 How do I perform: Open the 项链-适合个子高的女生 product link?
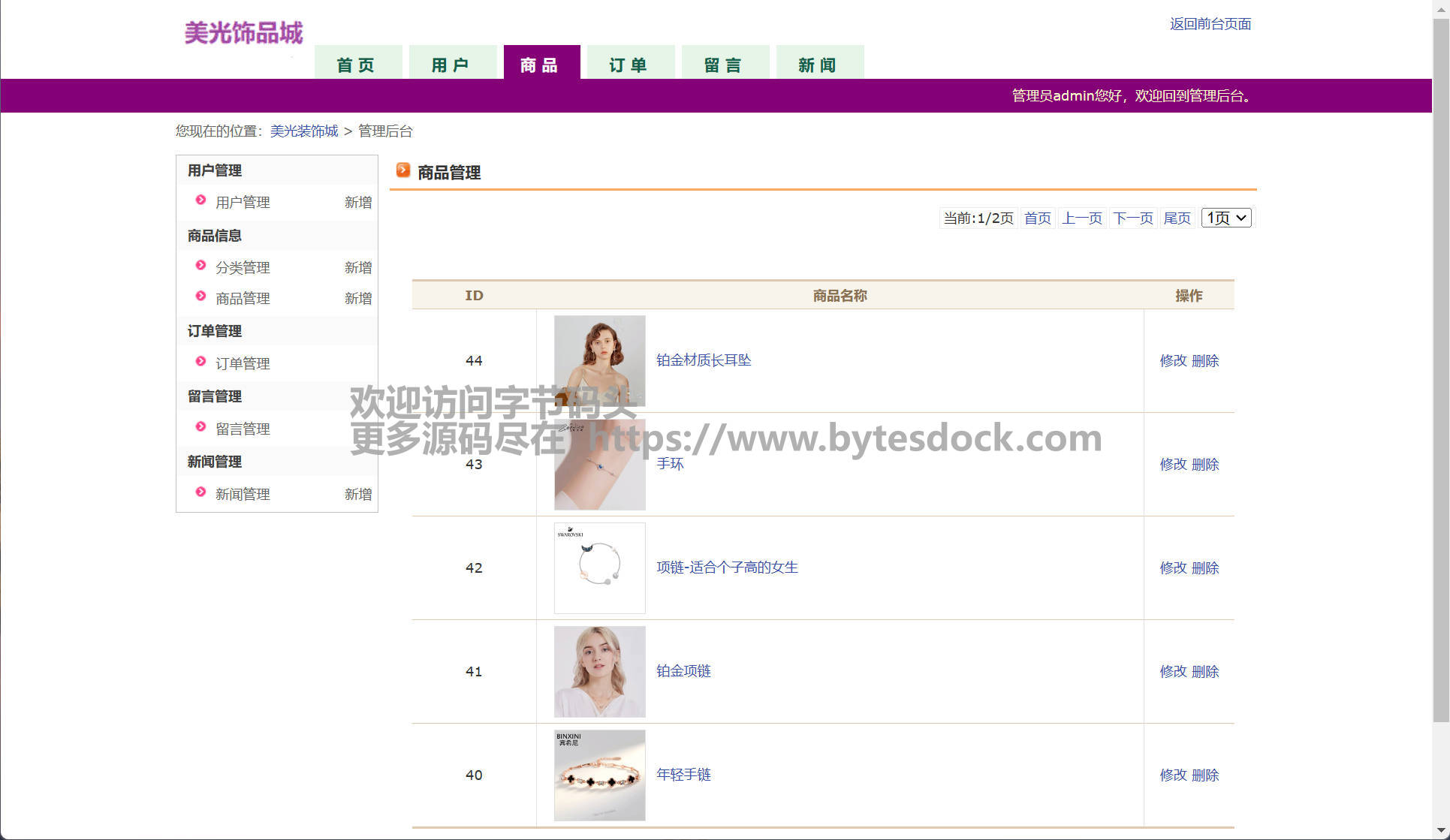[x=727, y=568]
